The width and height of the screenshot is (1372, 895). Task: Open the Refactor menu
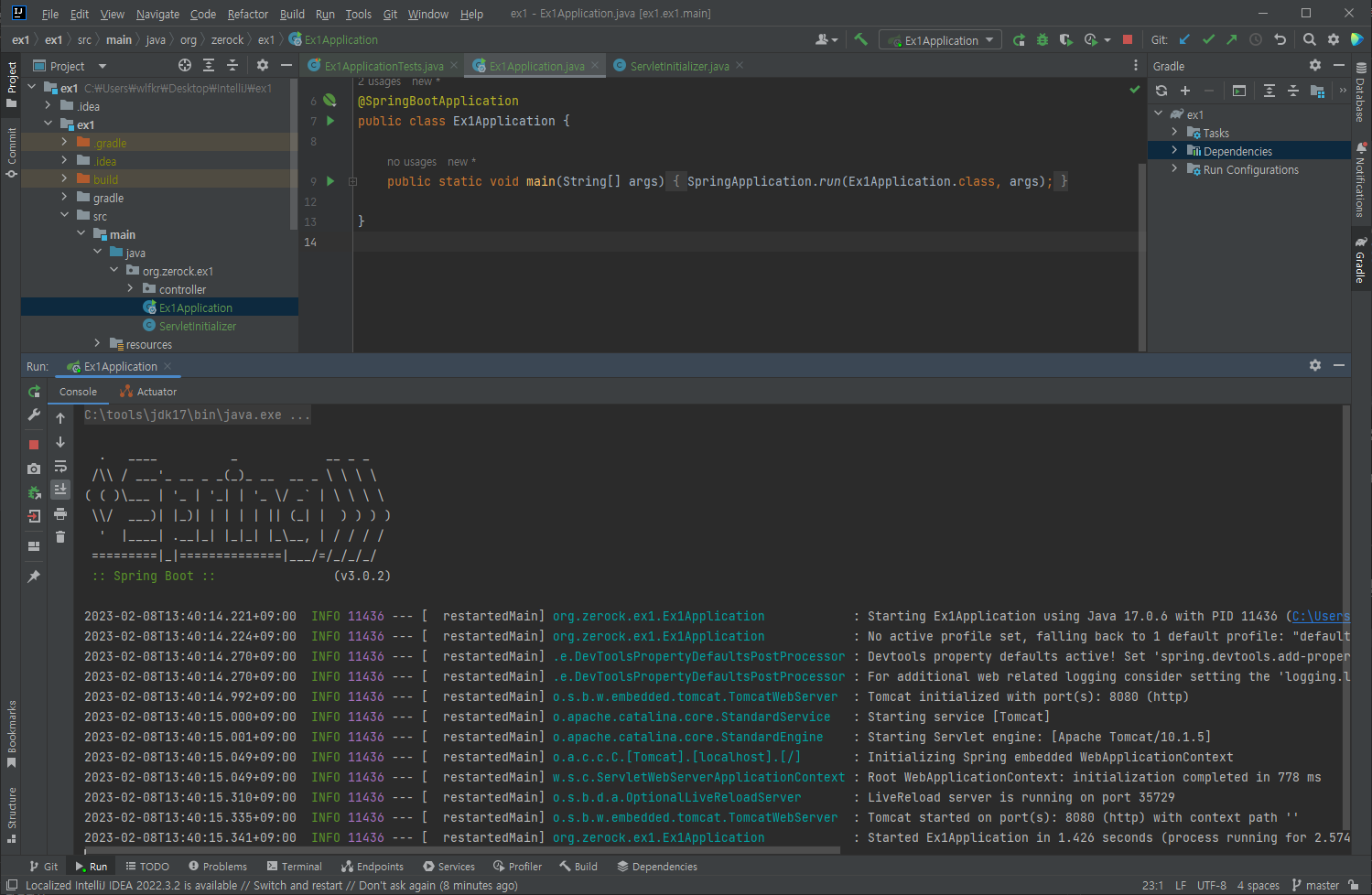coord(247,14)
